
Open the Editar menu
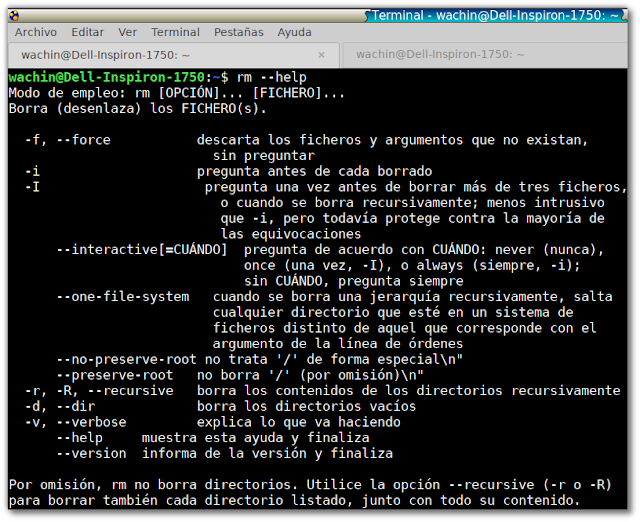pos(87,32)
